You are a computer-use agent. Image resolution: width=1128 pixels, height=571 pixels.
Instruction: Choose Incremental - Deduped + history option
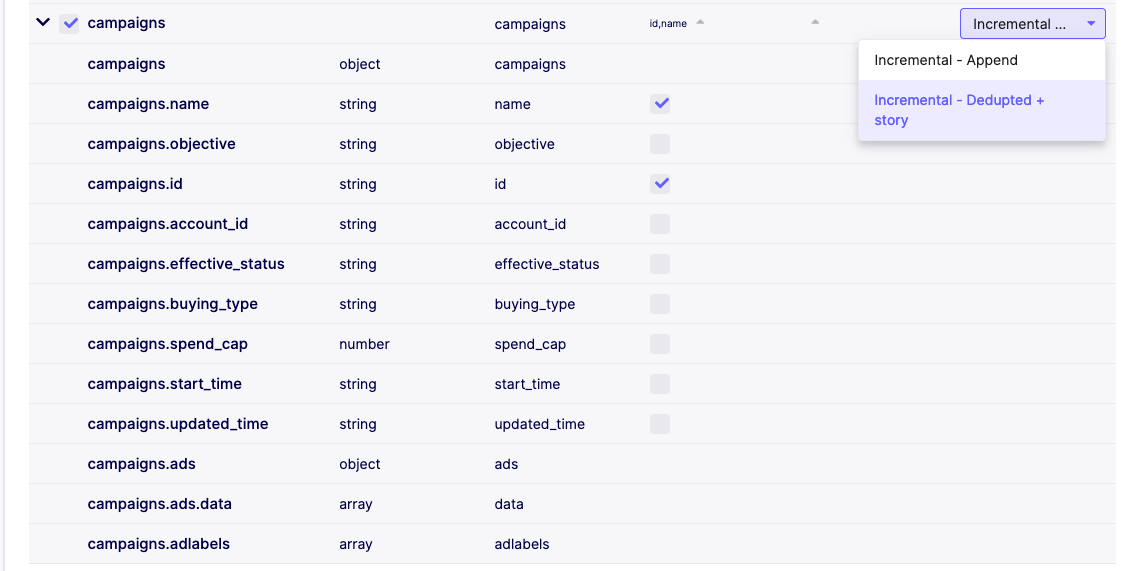(x=958, y=110)
